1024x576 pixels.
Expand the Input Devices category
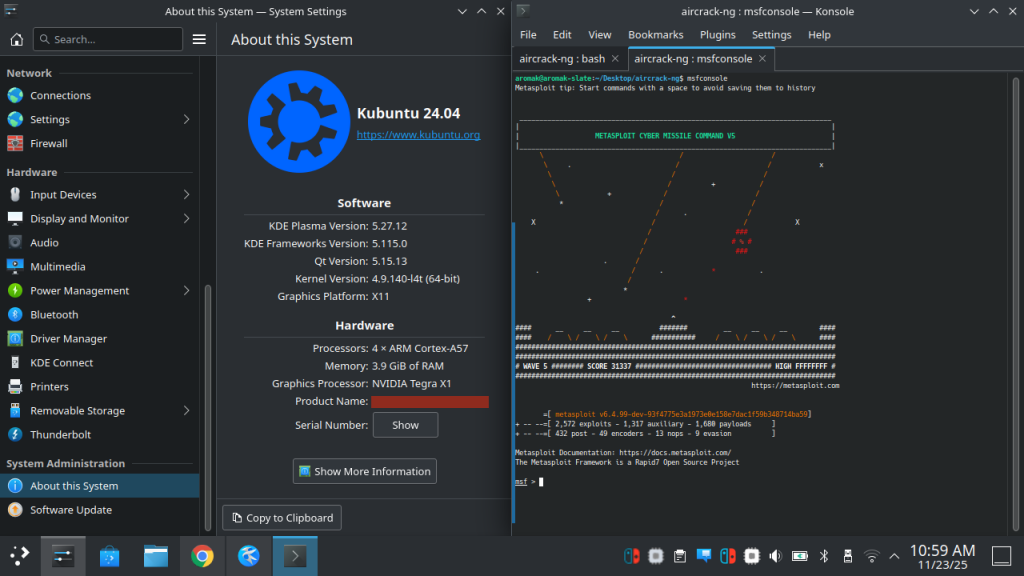click(186, 195)
